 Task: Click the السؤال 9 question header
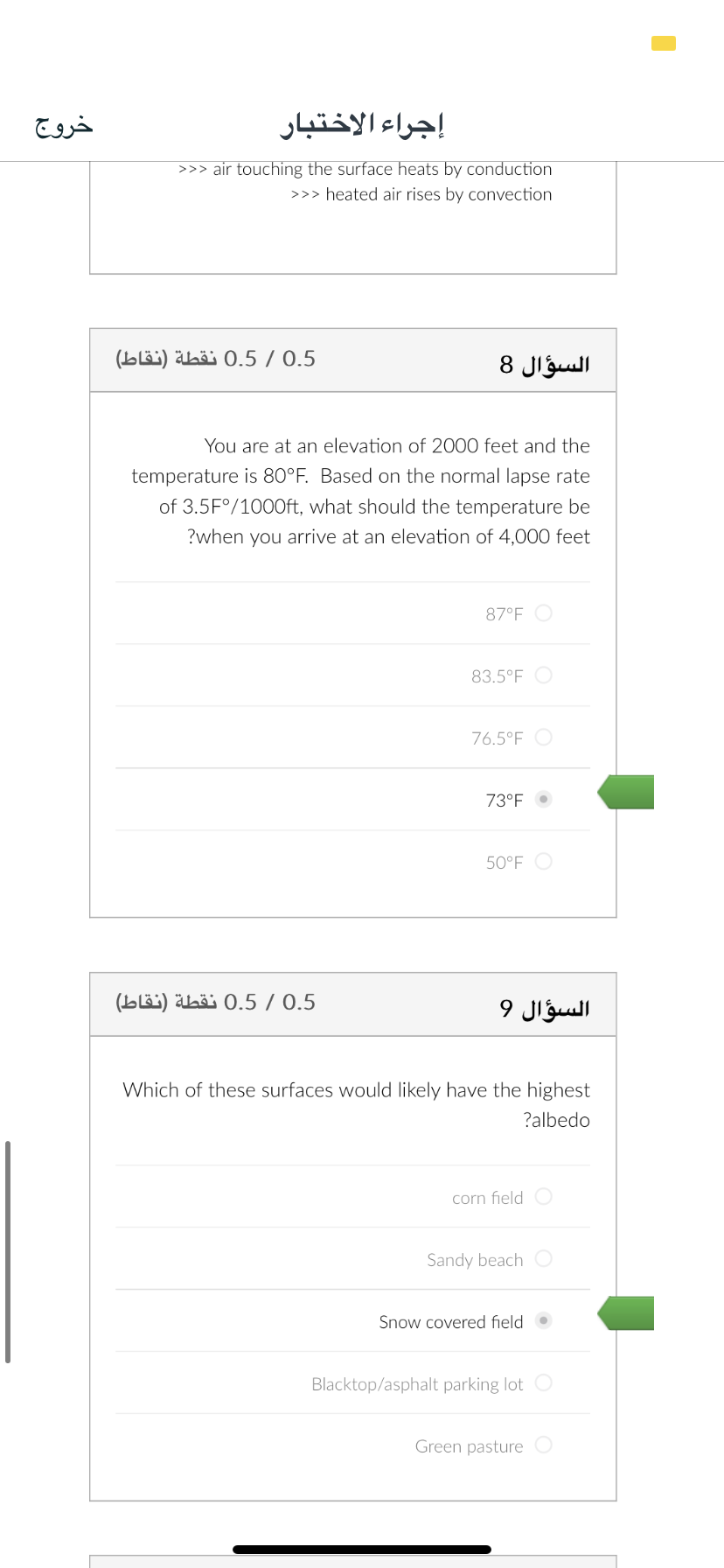coord(545,1008)
